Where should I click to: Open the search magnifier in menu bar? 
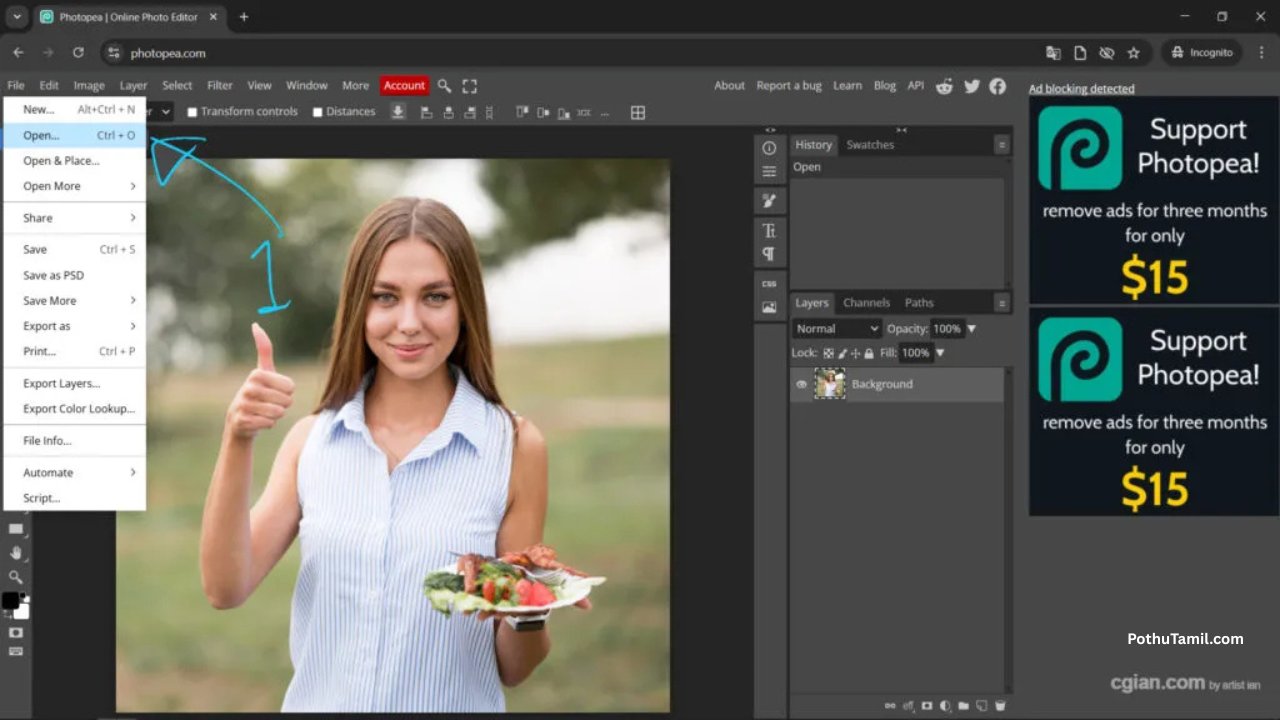coord(444,86)
